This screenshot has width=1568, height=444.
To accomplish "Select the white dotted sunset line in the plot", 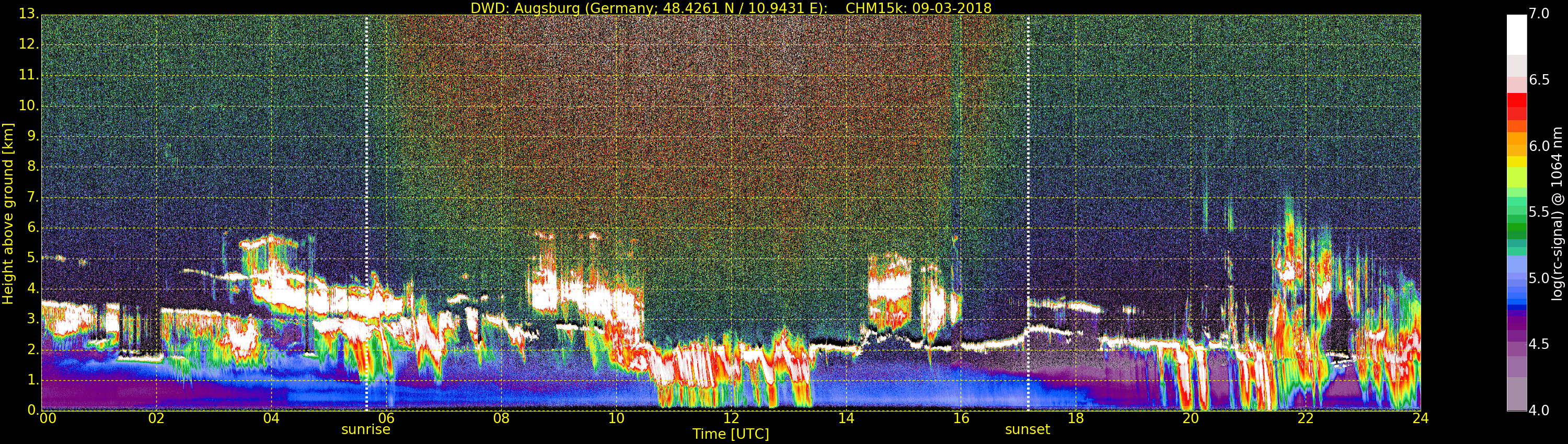I will (x=1028, y=212).
